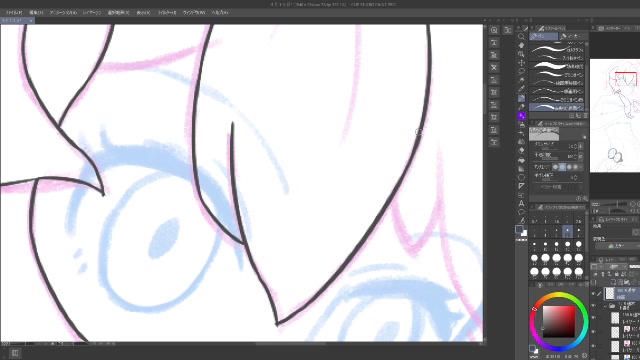This screenshot has height=360, width=640.
Task: Expand anti-aliasing dropdown arrow
Action: pos(581,167)
